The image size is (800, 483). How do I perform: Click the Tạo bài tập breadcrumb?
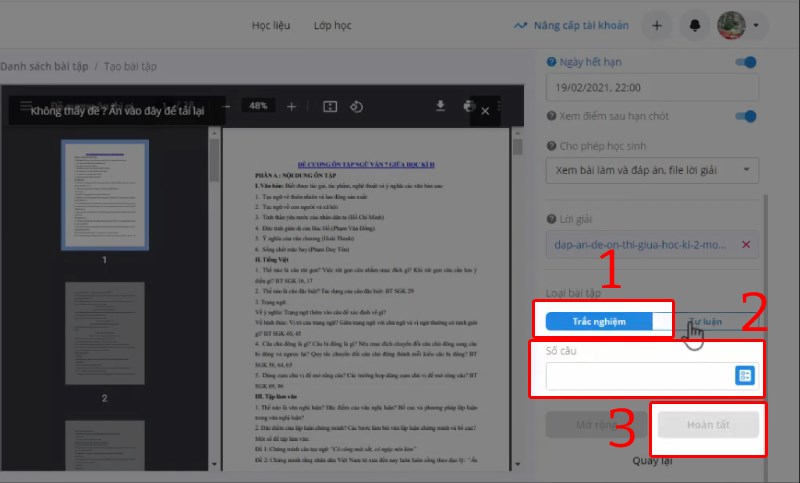tap(130, 66)
